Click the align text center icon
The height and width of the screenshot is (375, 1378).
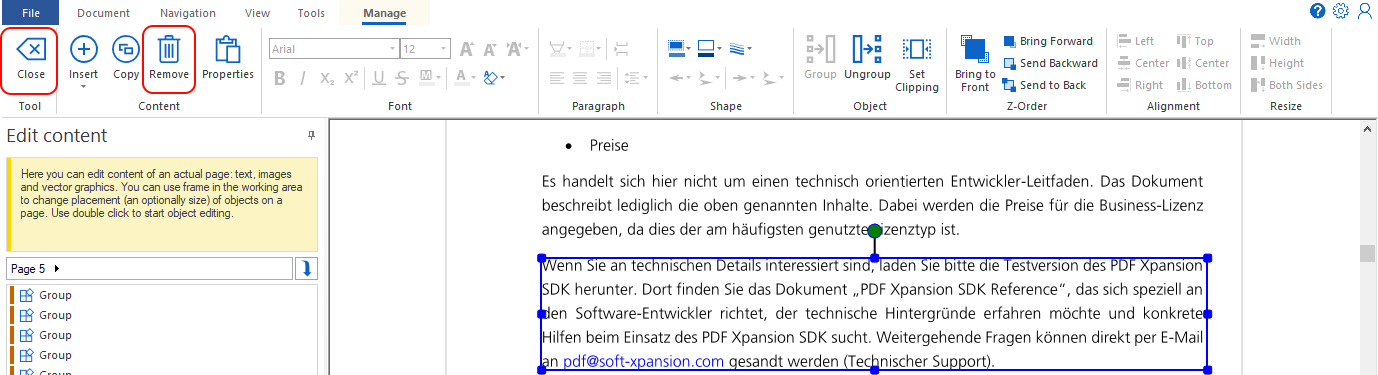coord(581,77)
